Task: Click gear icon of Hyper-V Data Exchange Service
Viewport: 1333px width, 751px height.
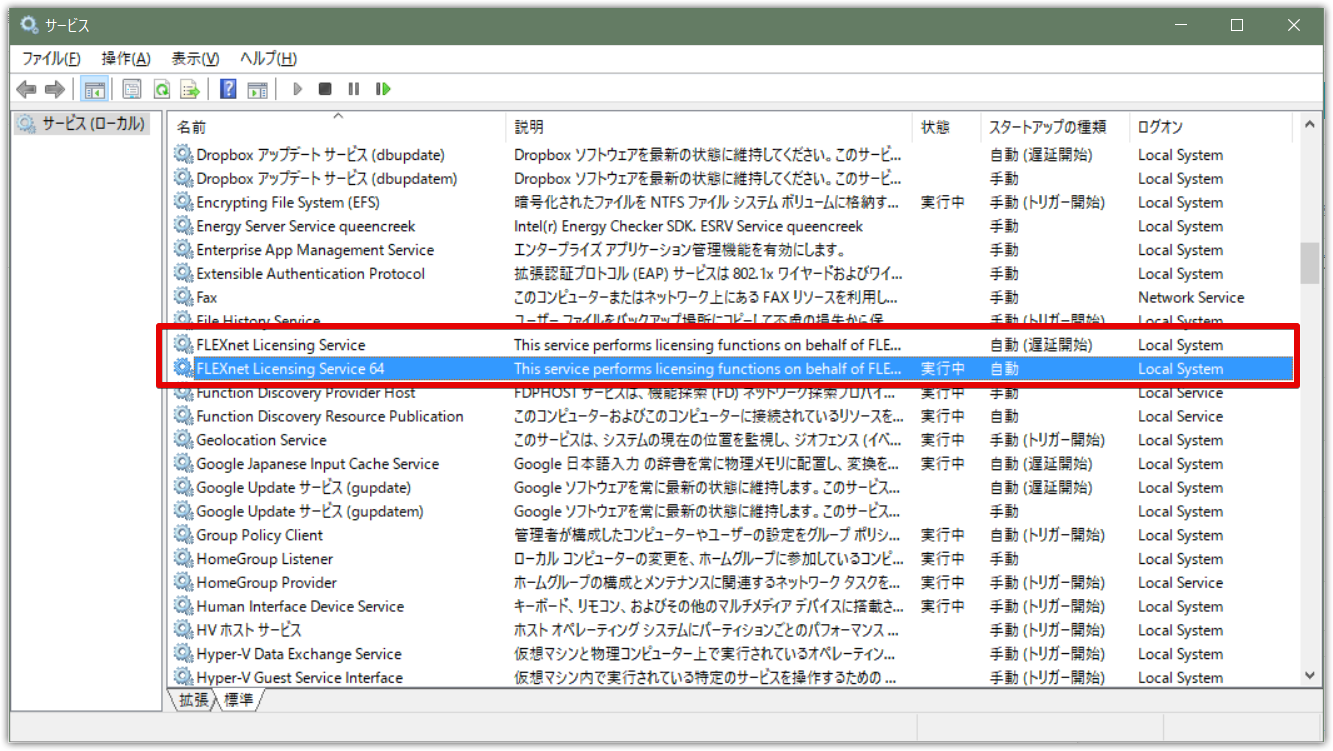Action: (x=183, y=654)
